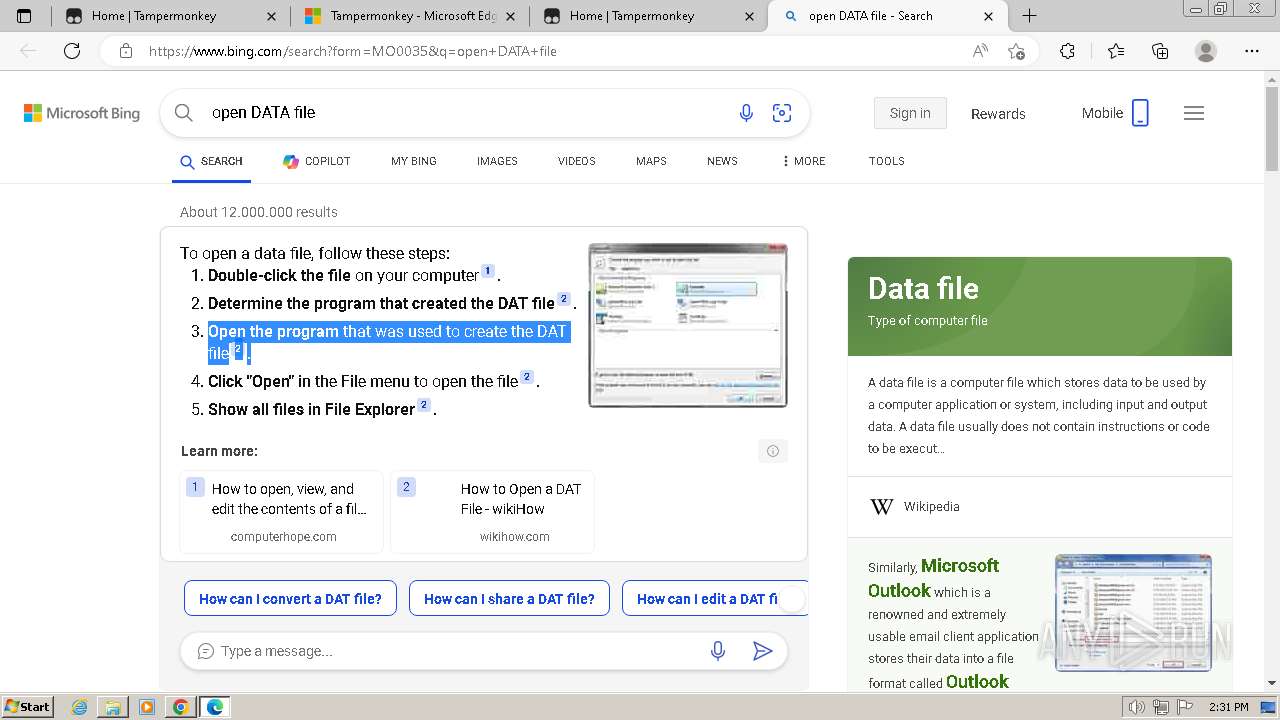Open File Explorer from the taskbar
This screenshot has width=1280, height=720.
(x=113, y=707)
